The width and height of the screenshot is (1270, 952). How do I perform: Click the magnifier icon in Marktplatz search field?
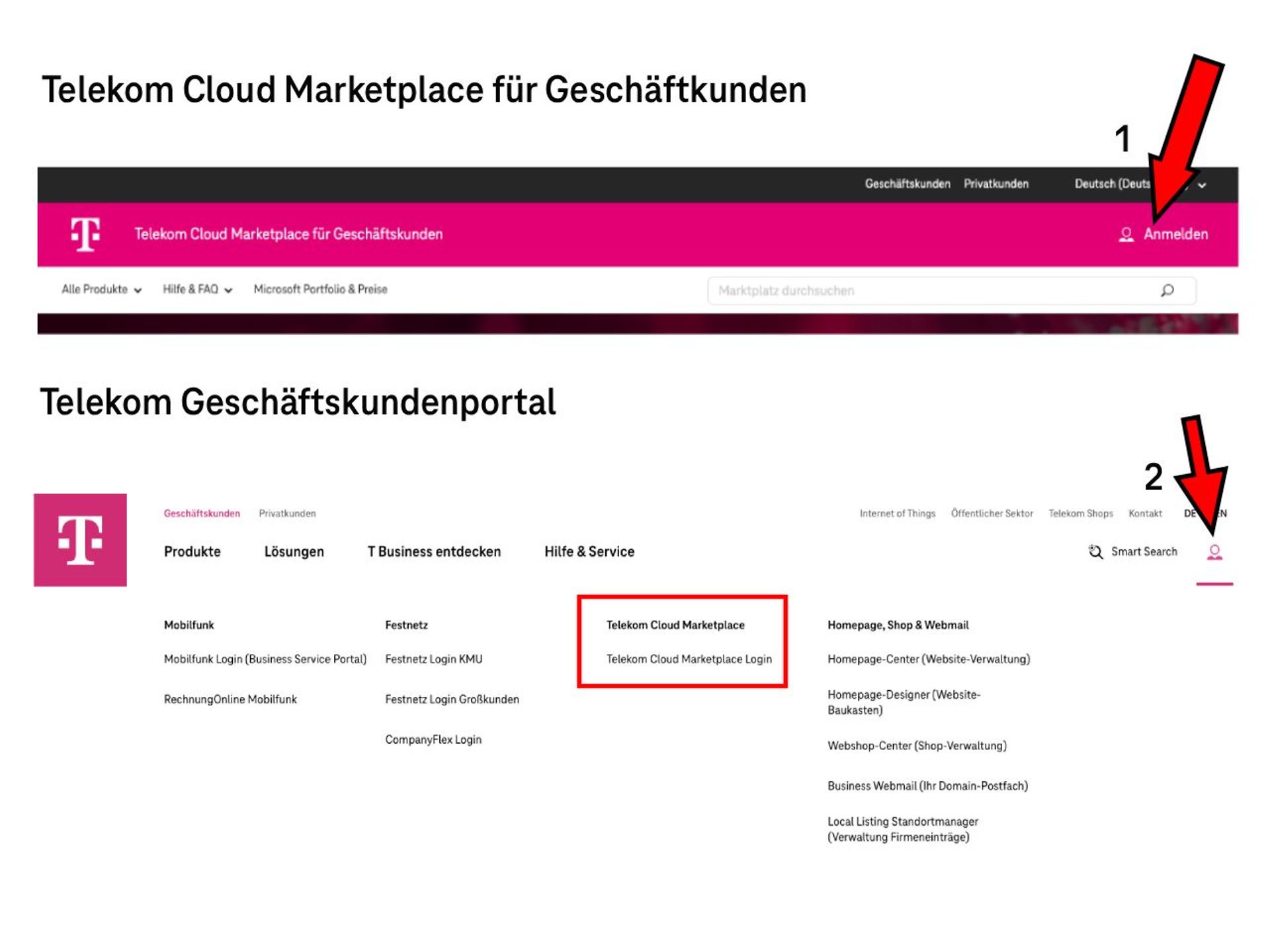coord(1167,290)
